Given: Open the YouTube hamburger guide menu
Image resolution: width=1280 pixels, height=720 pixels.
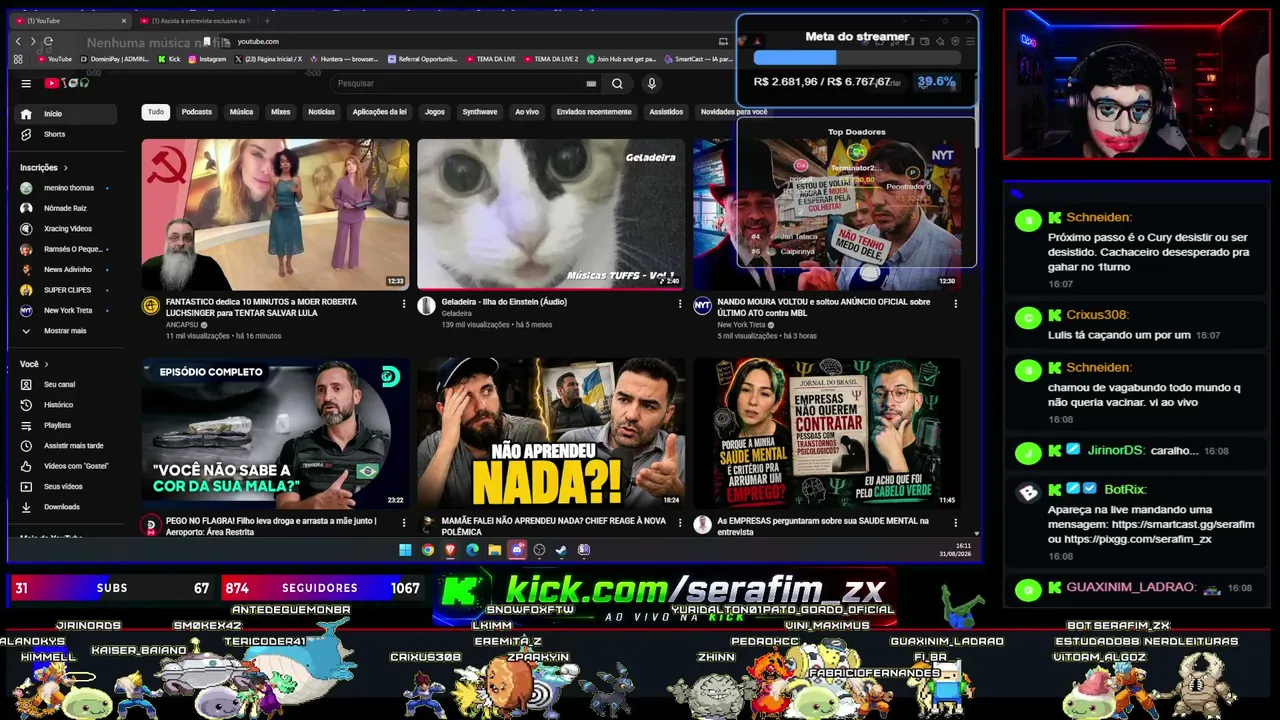Looking at the screenshot, I should point(26,84).
